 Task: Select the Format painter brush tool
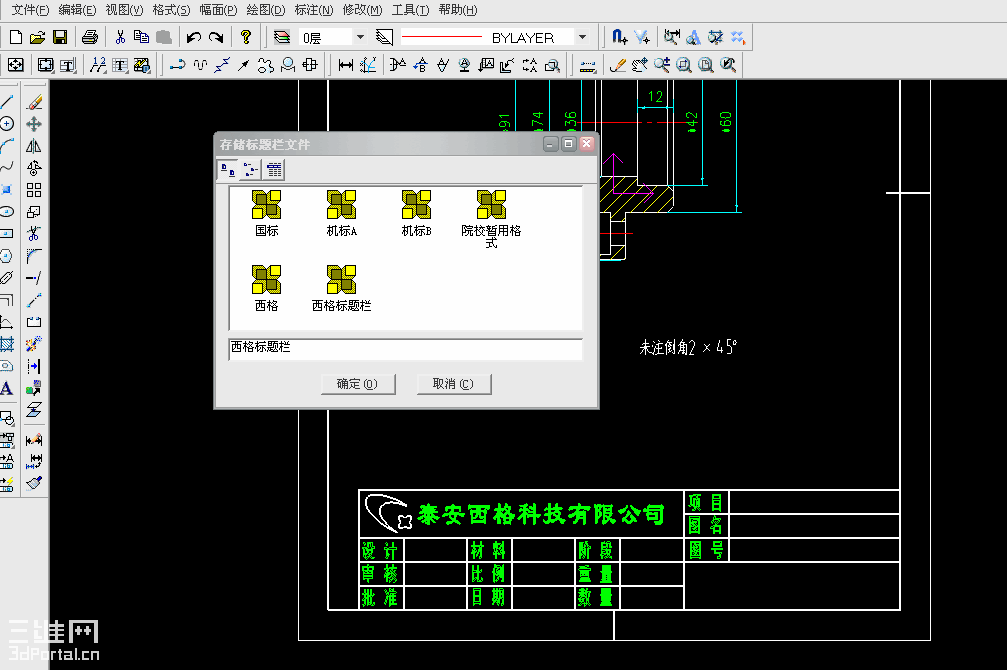pyautogui.click(x=34, y=482)
